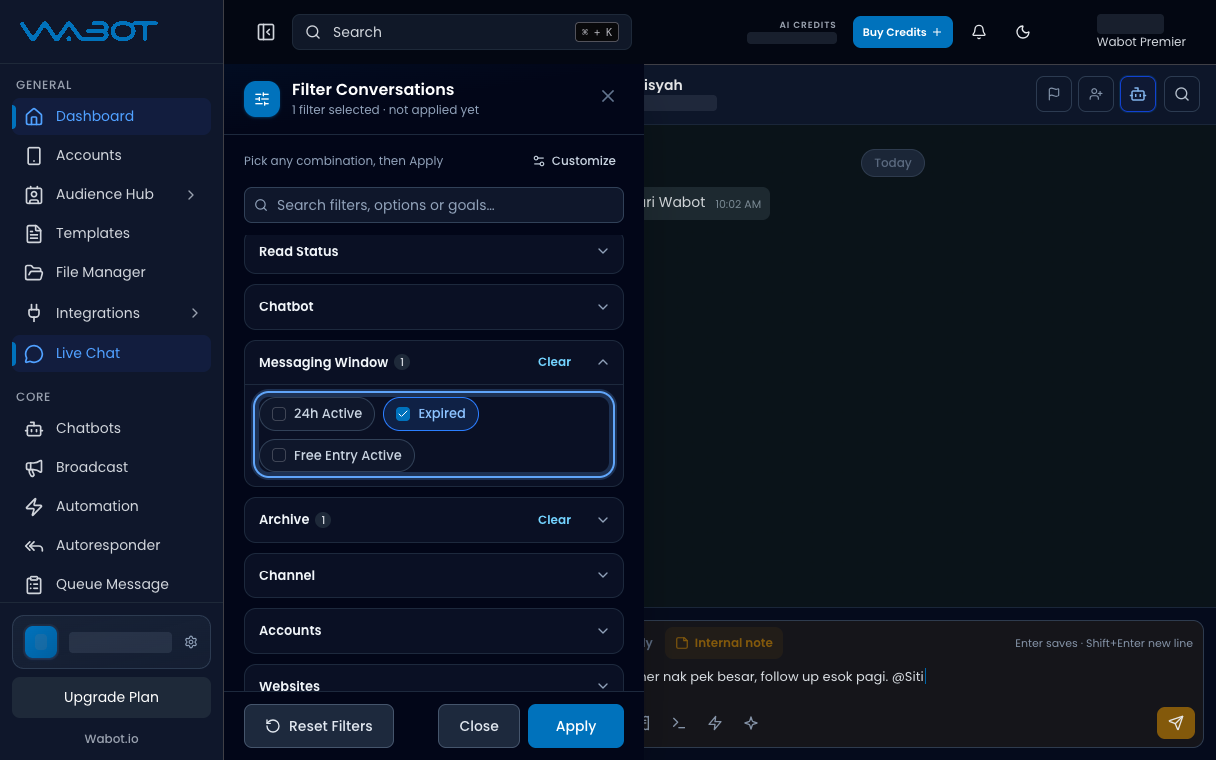Image resolution: width=1216 pixels, height=760 pixels.
Task: Open Queue Message
Action: pos(111,584)
